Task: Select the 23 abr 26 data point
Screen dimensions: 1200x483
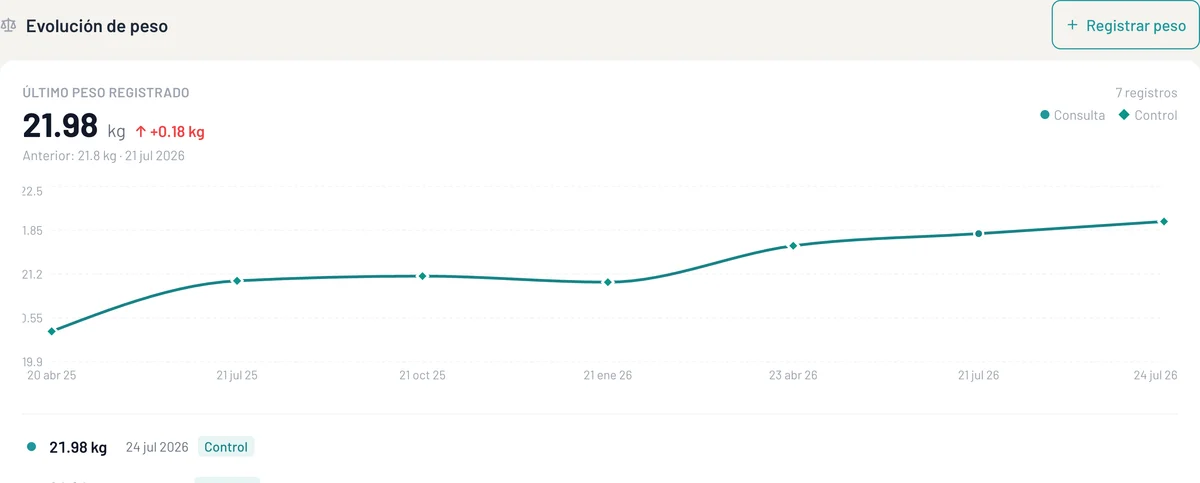Action: coord(793,246)
